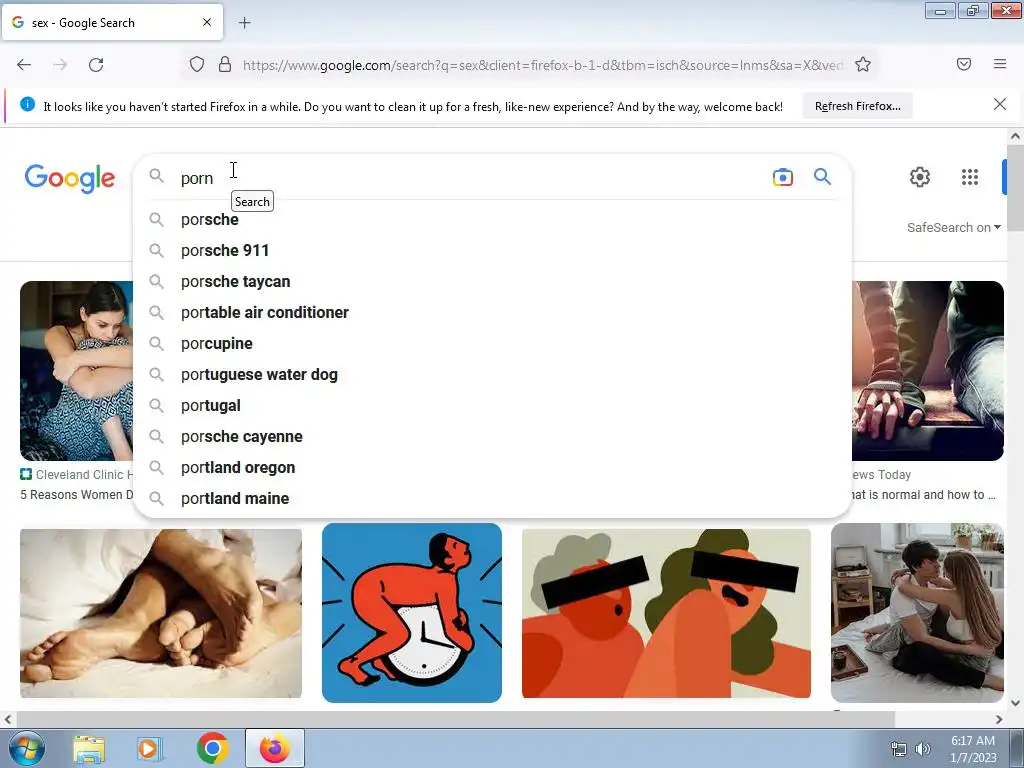Viewport: 1024px width, 768px height.
Task: Click the Refresh Firefox... button
Action: click(857, 106)
